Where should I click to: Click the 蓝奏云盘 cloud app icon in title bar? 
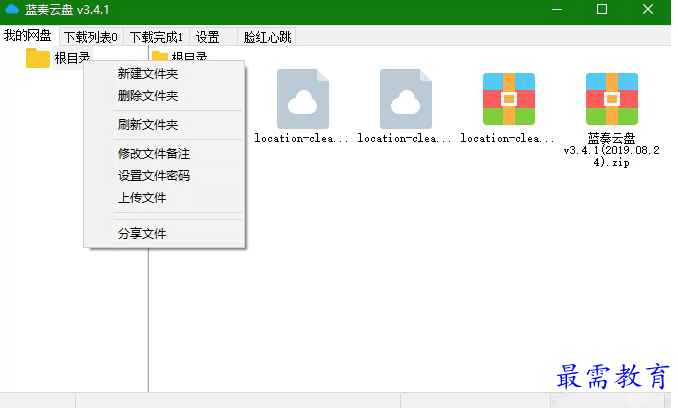pos(12,9)
